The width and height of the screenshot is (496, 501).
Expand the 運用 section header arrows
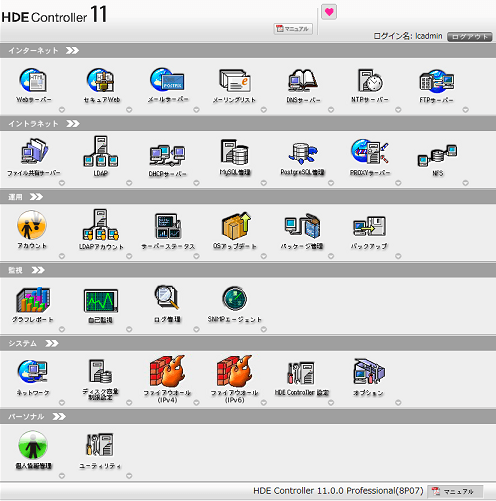[36, 197]
